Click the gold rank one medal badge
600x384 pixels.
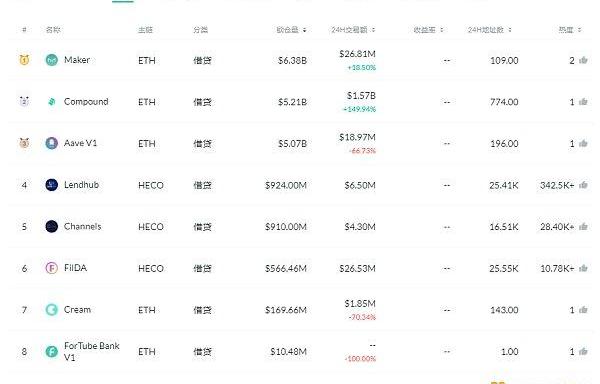click(24, 60)
